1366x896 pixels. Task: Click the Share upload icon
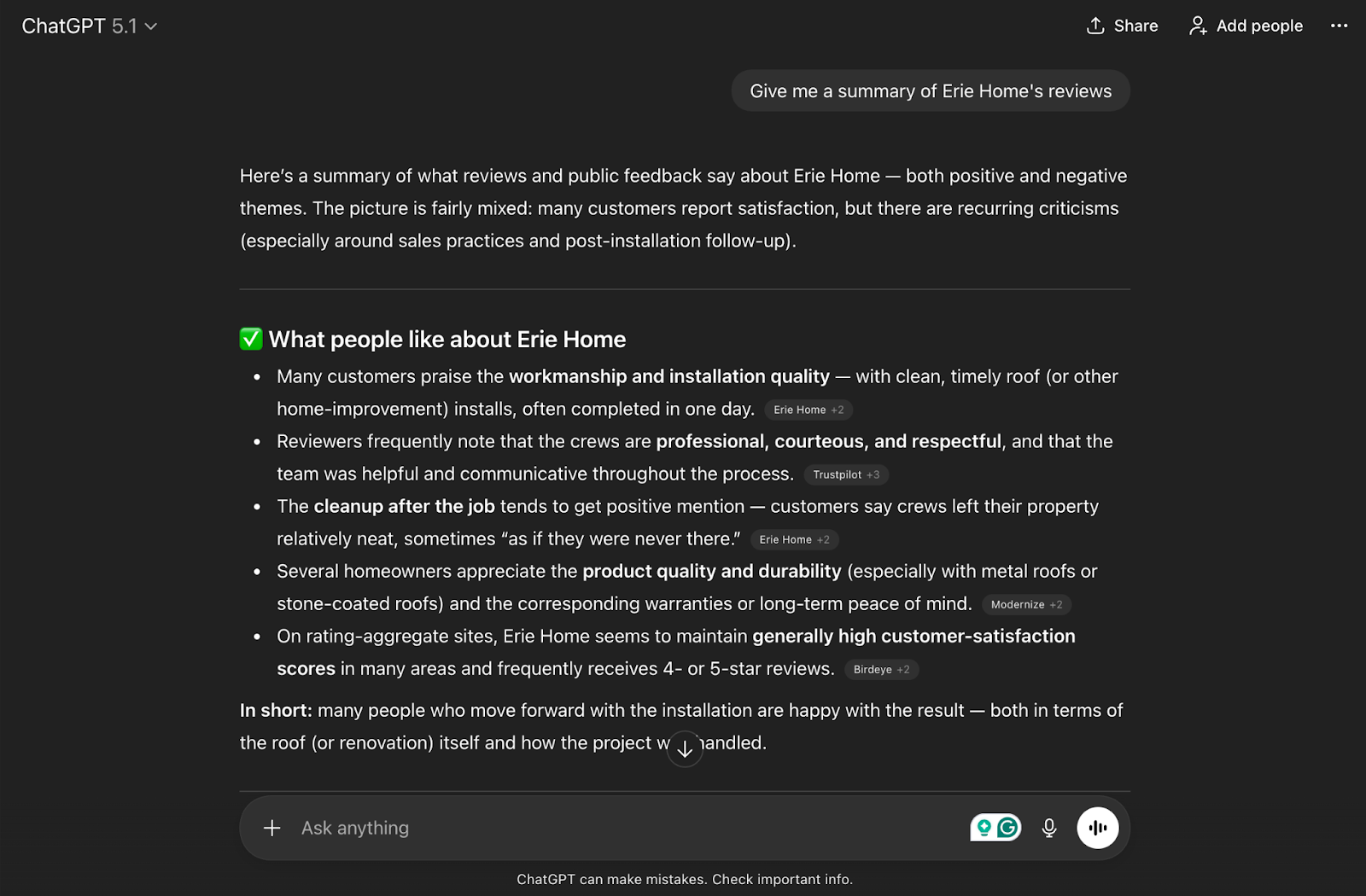pos(1095,26)
